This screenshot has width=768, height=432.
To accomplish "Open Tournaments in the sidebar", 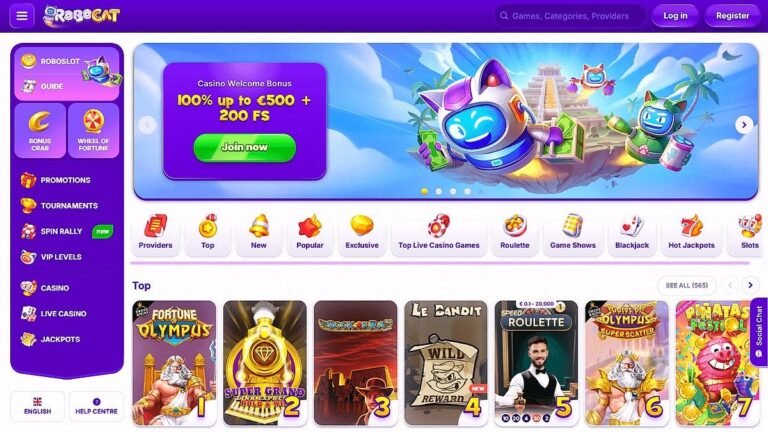I will pos(67,206).
